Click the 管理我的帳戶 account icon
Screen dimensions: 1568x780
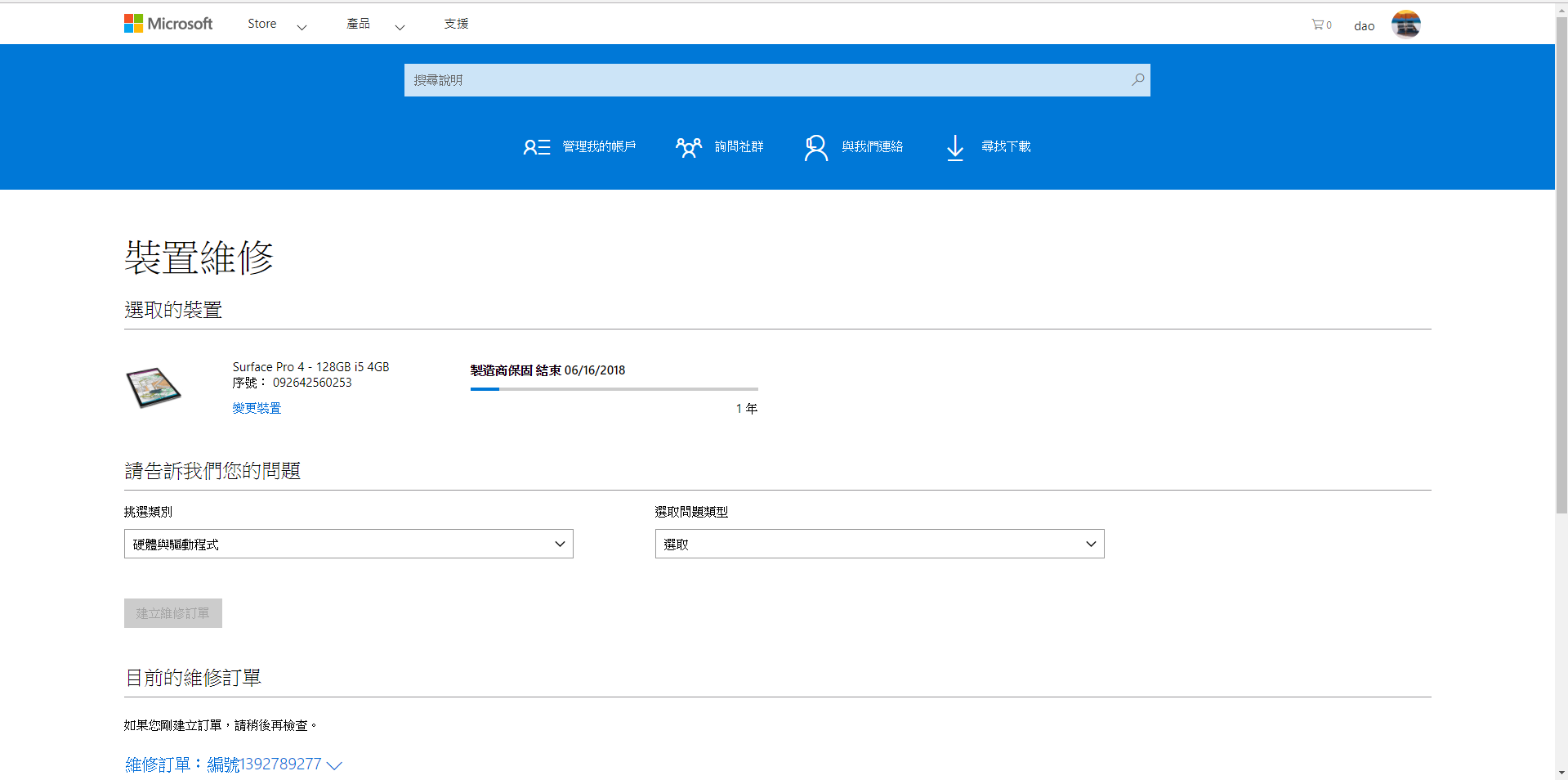click(537, 147)
